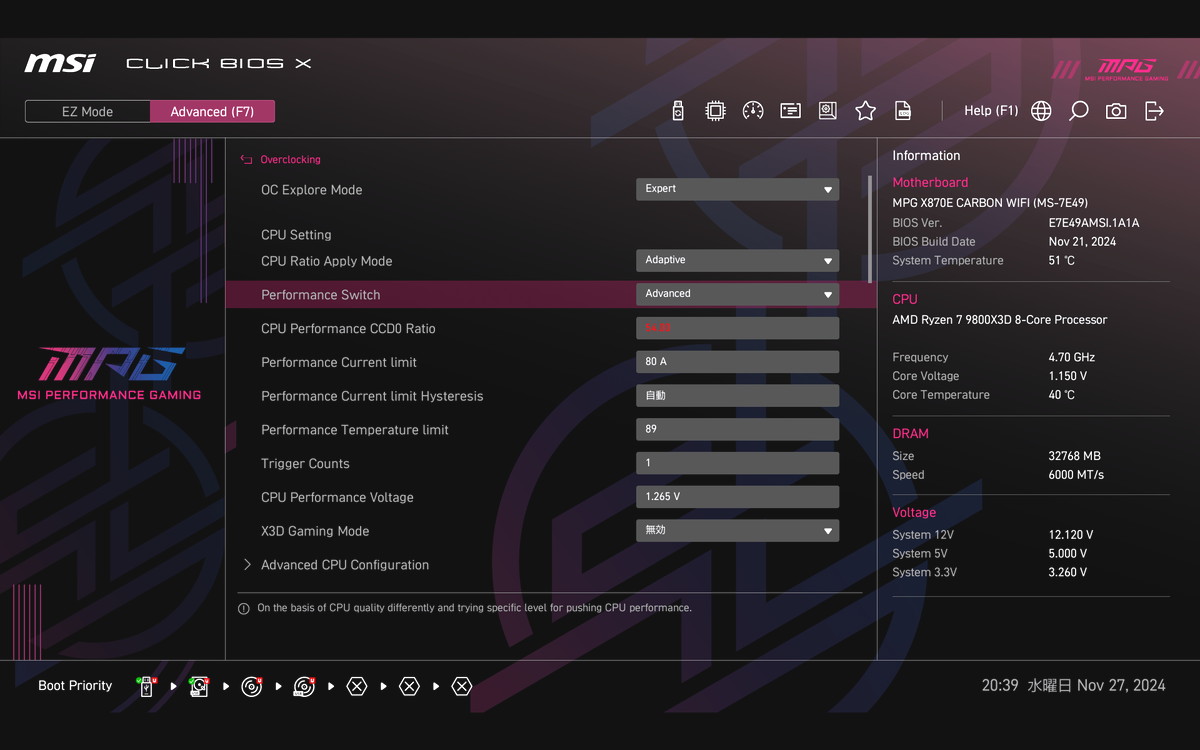The width and height of the screenshot is (1200, 750).
Task: Select OC Explore Mode label
Action: tap(311, 190)
